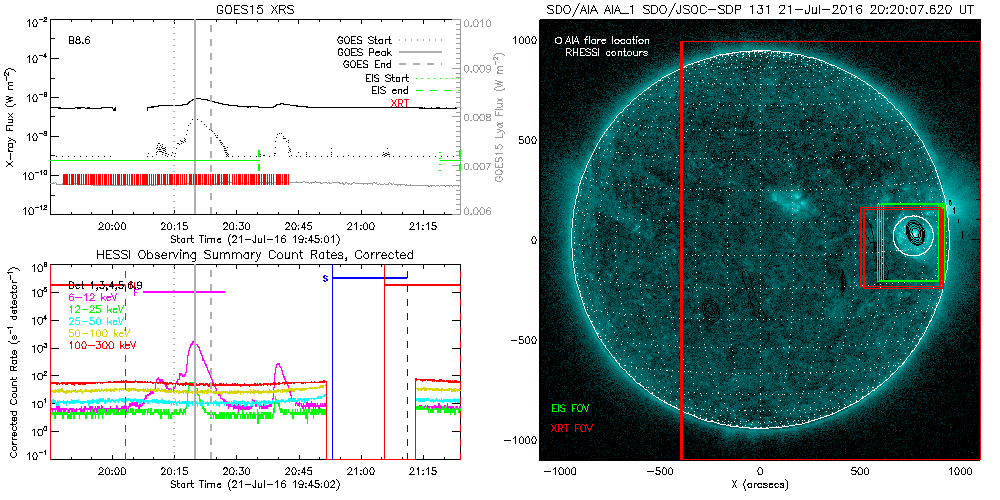The width and height of the screenshot is (1000, 500).
Task: Click the bright active region near disk center
Action: (x=796, y=203)
